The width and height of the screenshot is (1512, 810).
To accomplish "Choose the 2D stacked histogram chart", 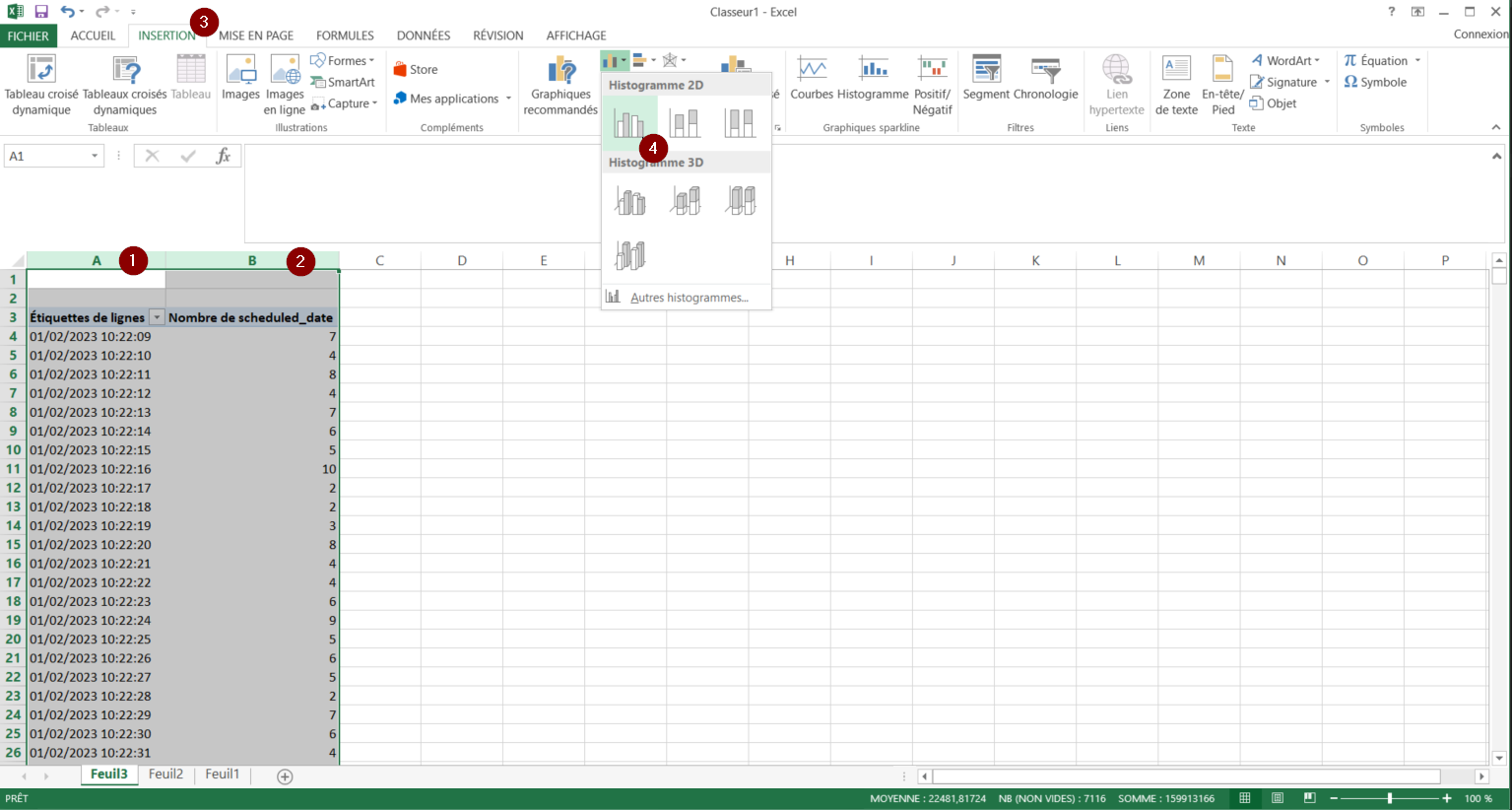I will (x=684, y=123).
